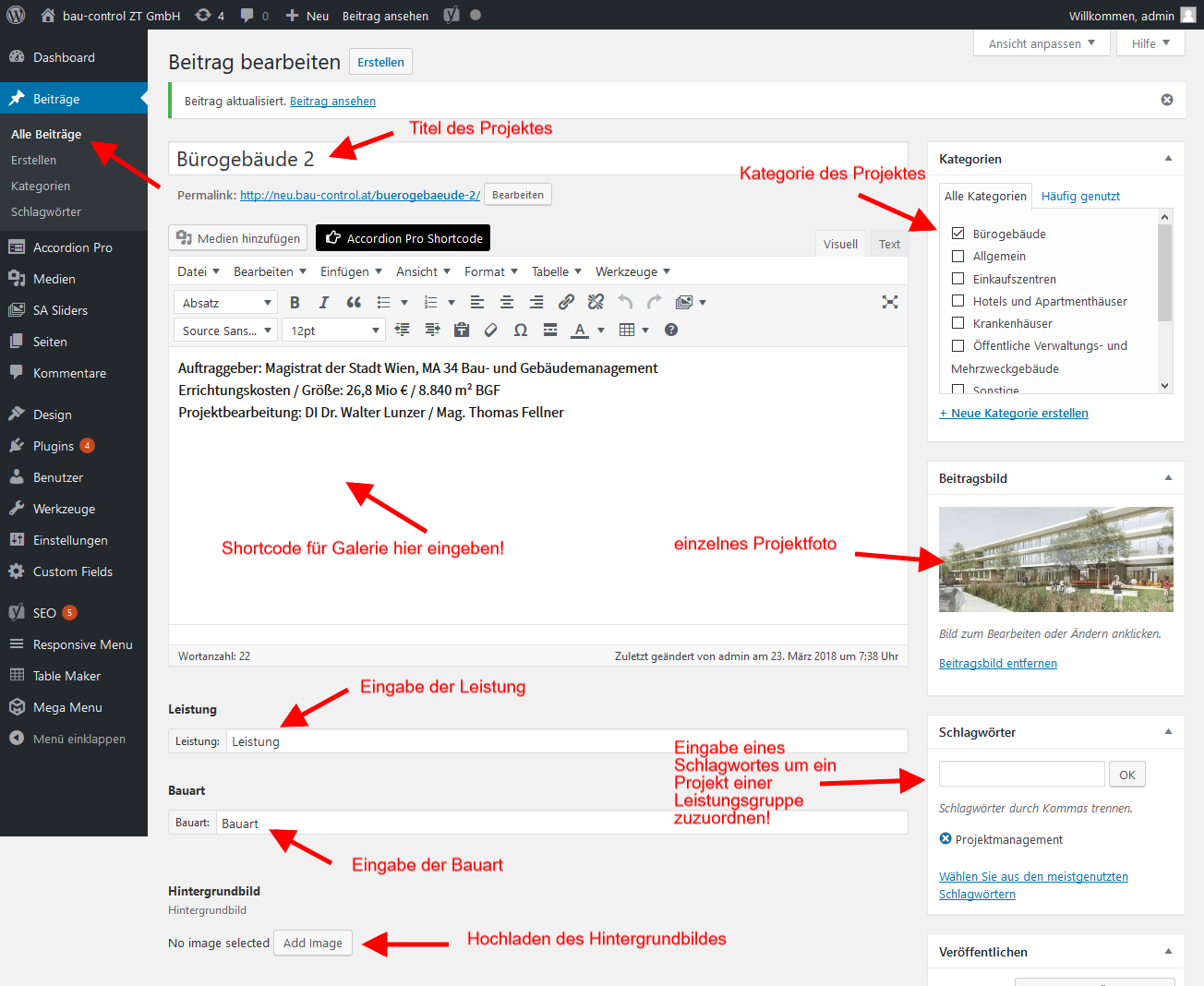
Task: Click the Accordion Pro Shortcode button
Action: point(403,238)
